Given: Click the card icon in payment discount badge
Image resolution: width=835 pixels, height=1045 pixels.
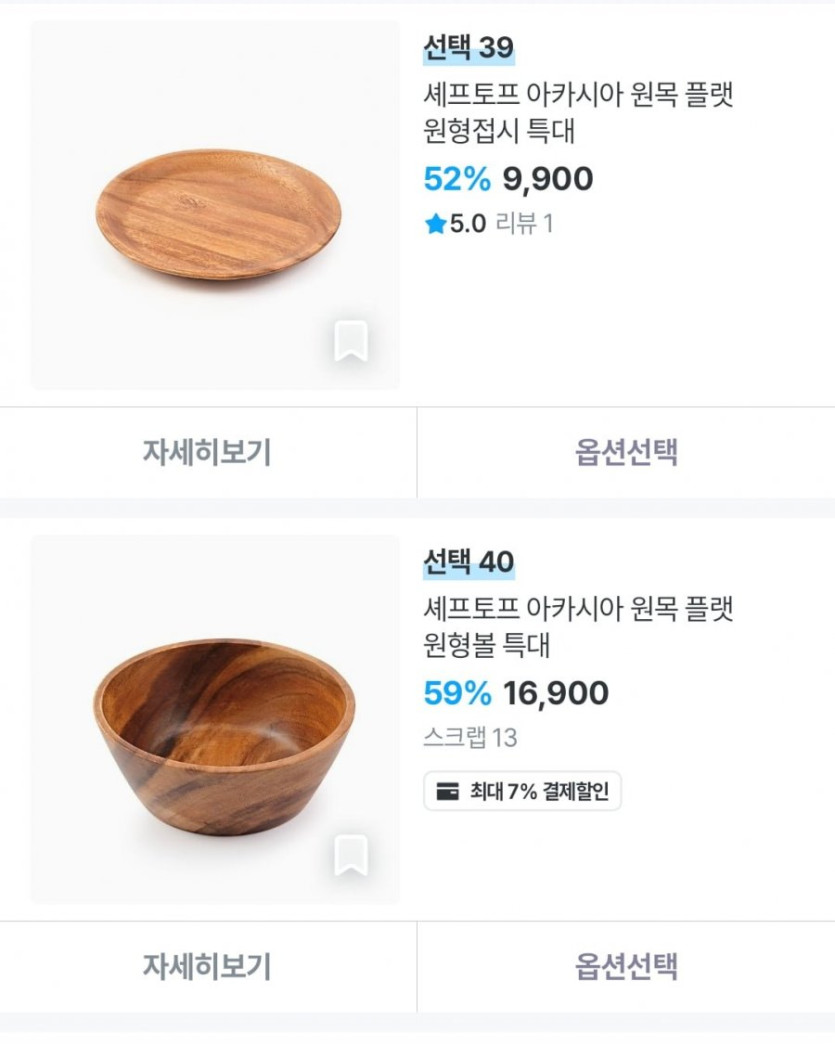Looking at the screenshot, I should pyautogui.click(x=449, y=793).
